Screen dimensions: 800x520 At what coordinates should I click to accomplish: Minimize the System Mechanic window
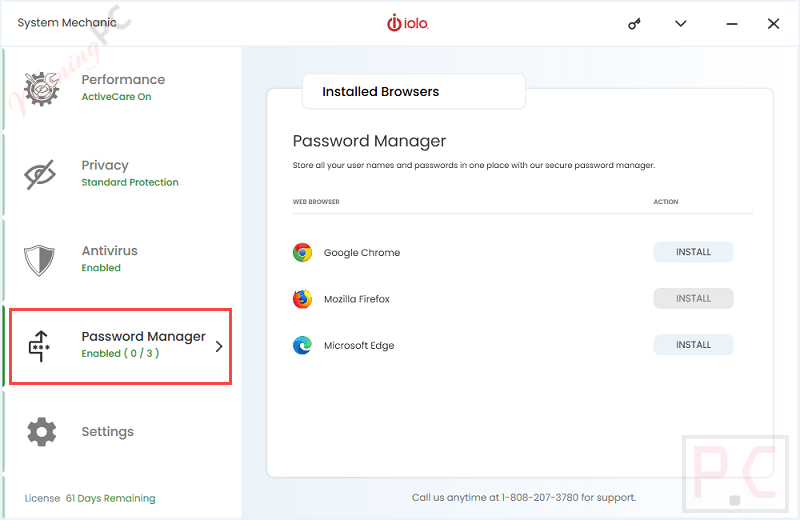[732, 23]
